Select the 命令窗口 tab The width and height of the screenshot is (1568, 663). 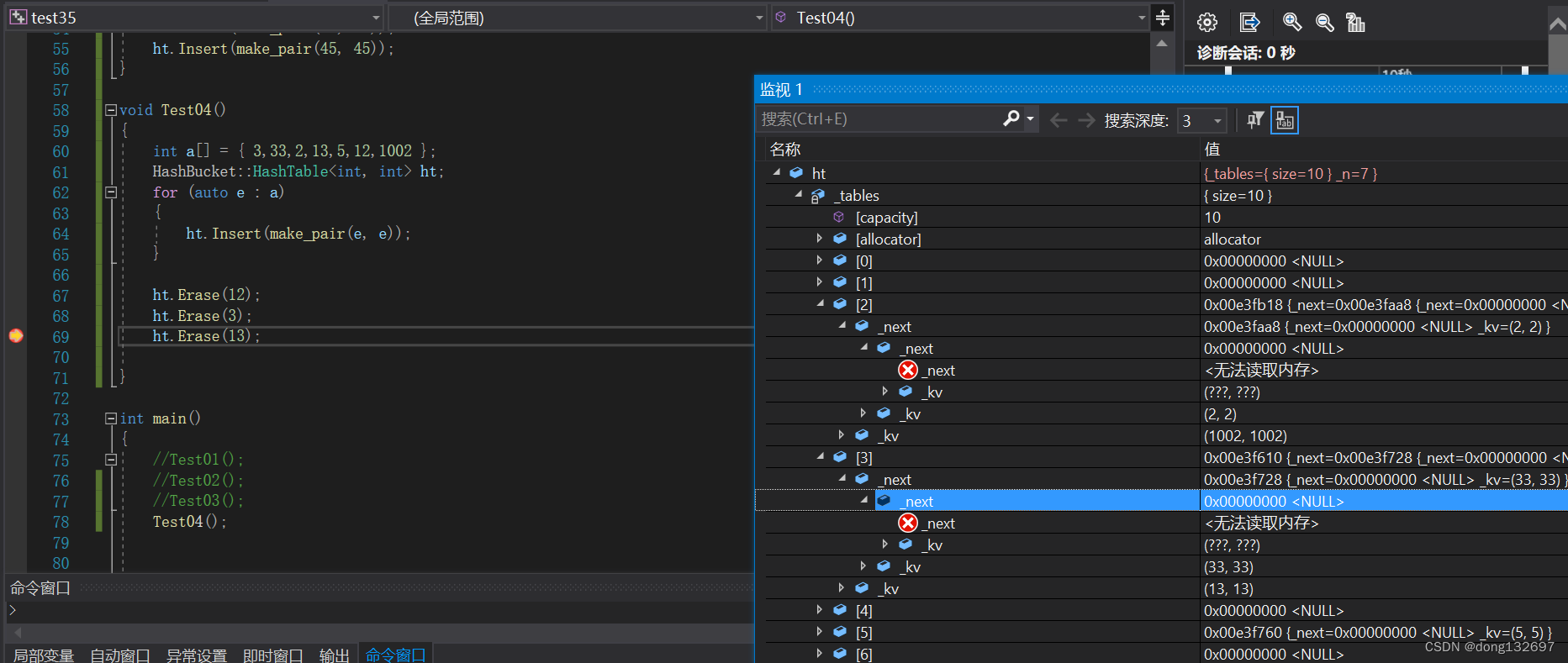[396, 655]
